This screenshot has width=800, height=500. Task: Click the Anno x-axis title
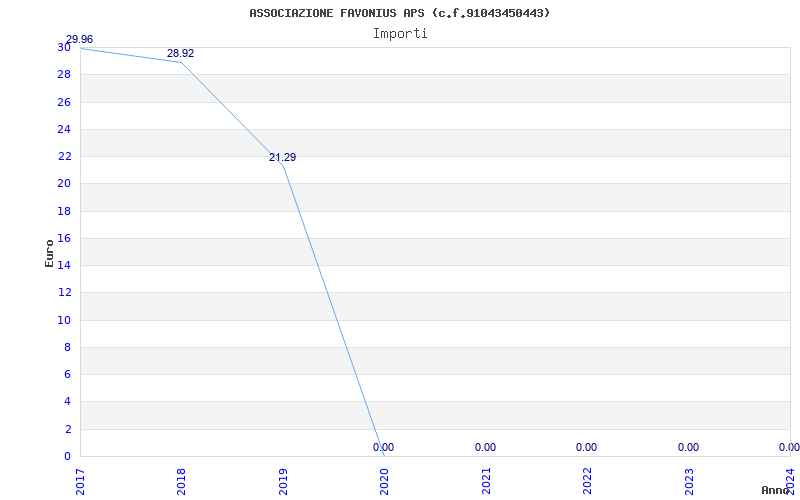point(776,490)
